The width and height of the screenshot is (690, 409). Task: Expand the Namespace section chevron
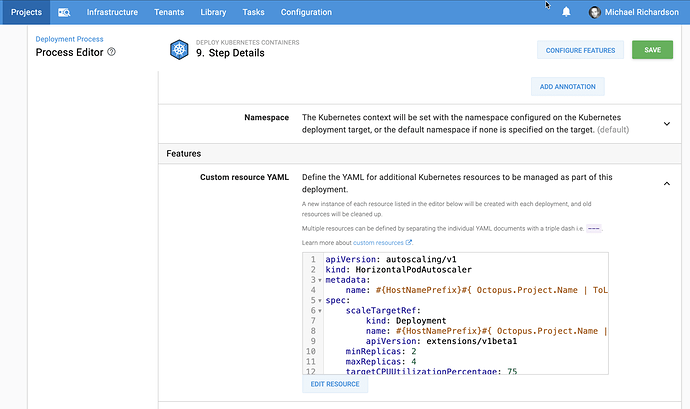pyautogui.click(x=667, y=124)
